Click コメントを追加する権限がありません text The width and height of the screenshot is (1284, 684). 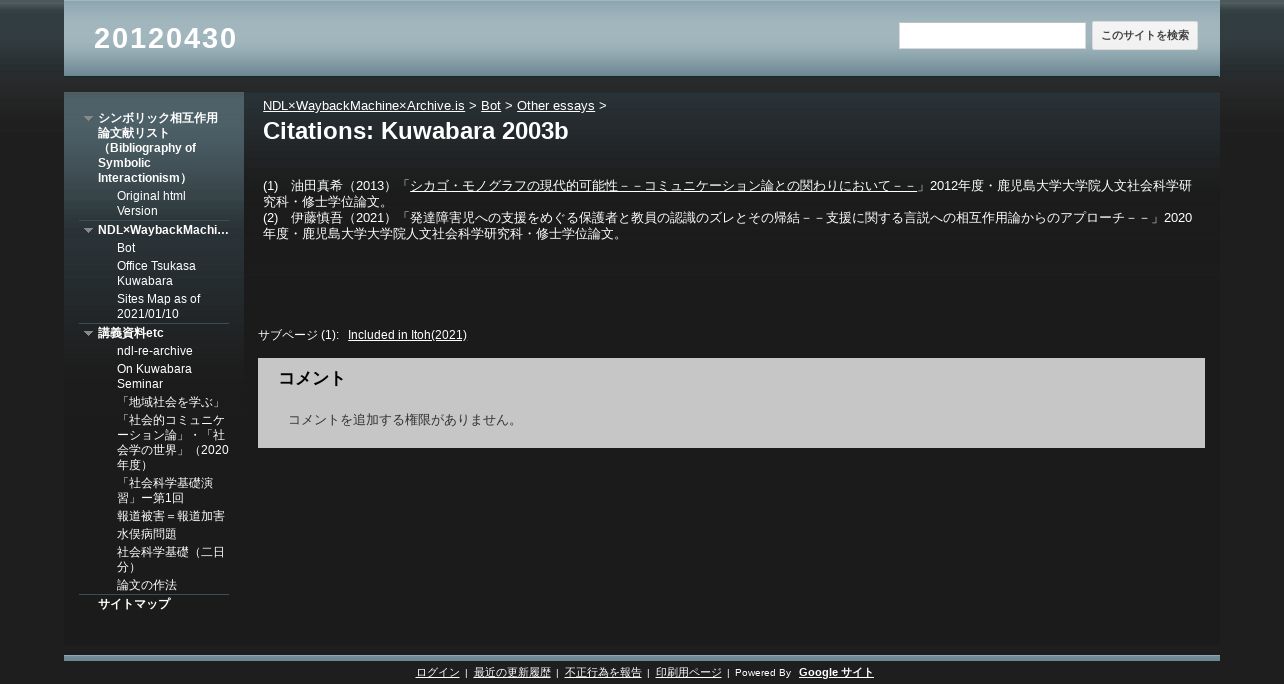pyautogui.click(x=405, y=420)
